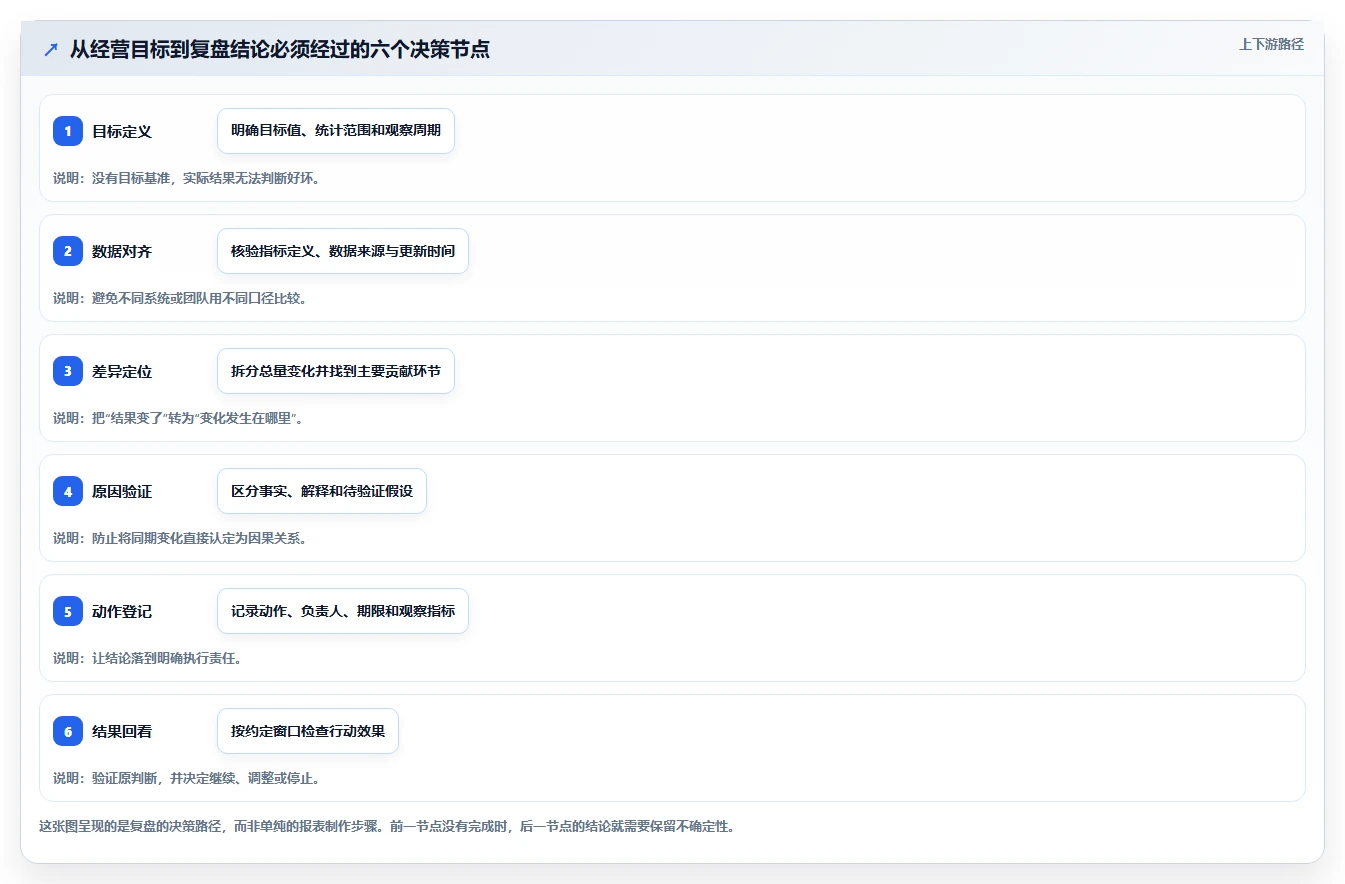Click the 明确目标值、统计范围和观察周期 chip
This screenshot has width=1345, height=884.
point(336,131)
